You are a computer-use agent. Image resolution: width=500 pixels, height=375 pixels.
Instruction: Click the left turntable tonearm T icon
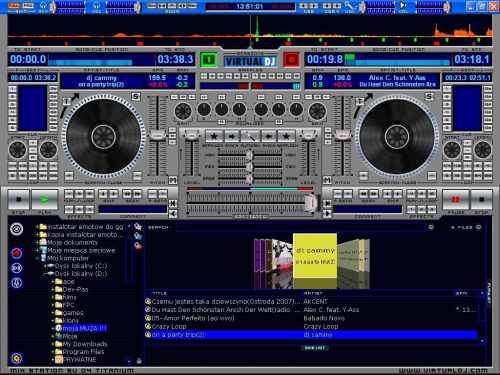pos(66,101)
